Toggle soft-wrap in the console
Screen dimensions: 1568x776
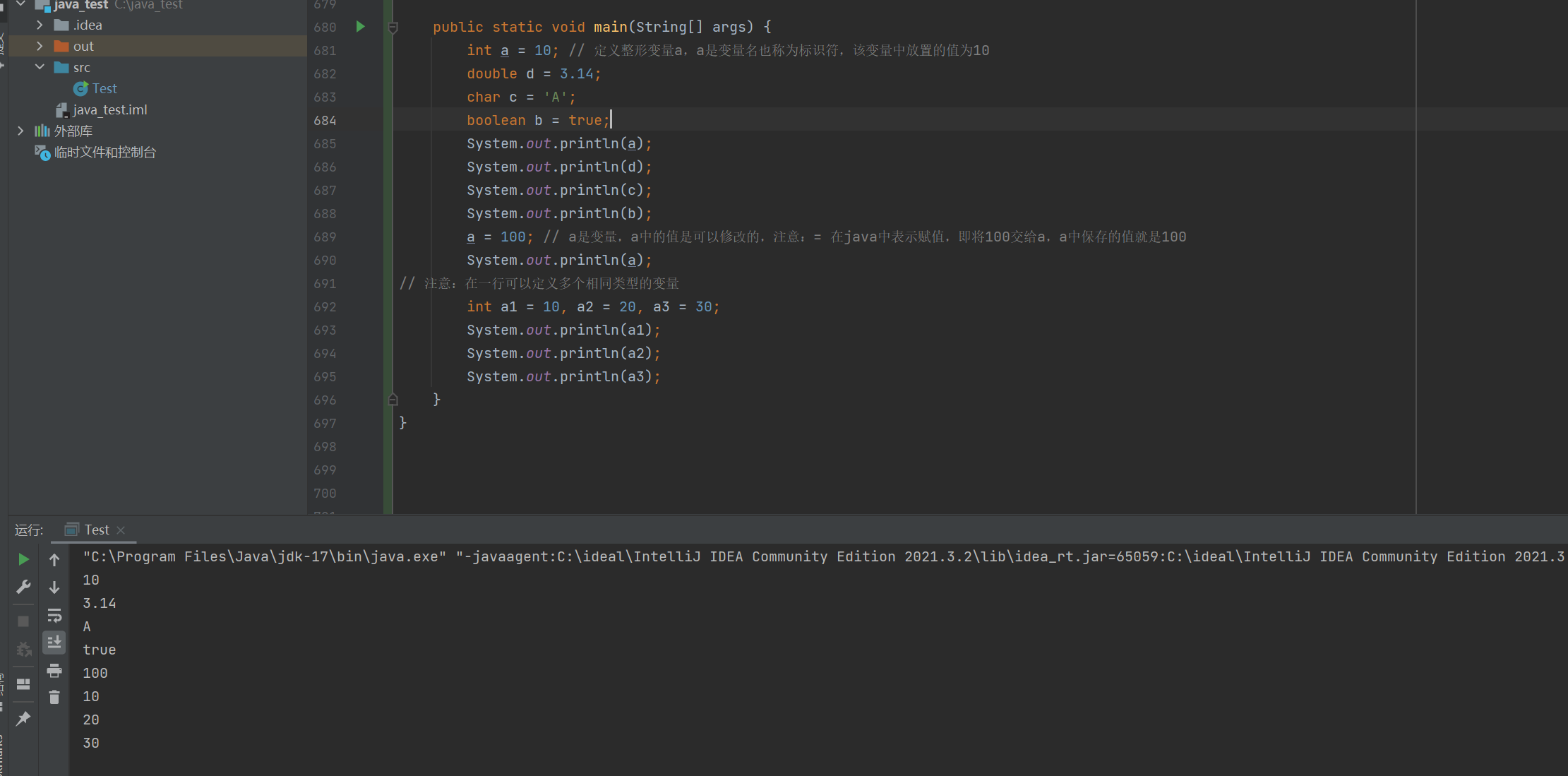[x=54, y=615]
